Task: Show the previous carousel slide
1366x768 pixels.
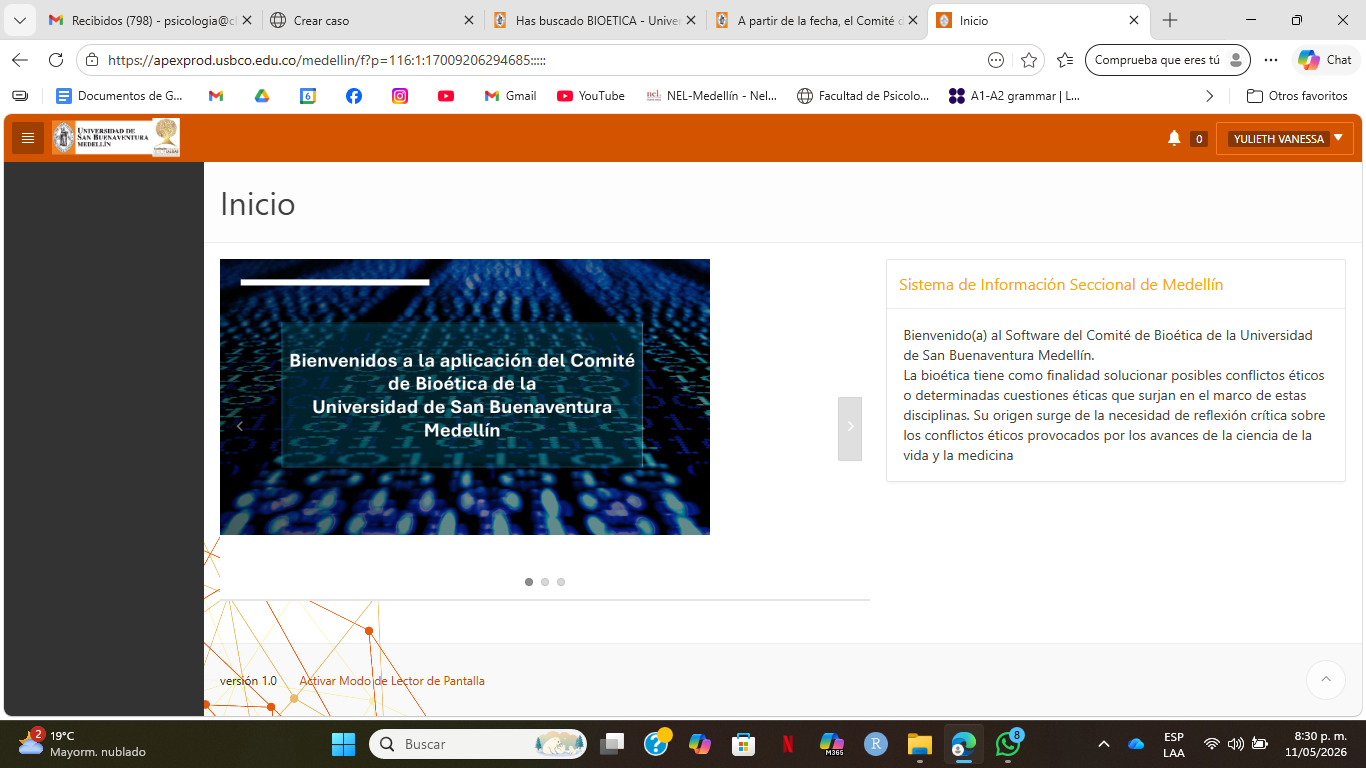Action: (x=239, y=426)
